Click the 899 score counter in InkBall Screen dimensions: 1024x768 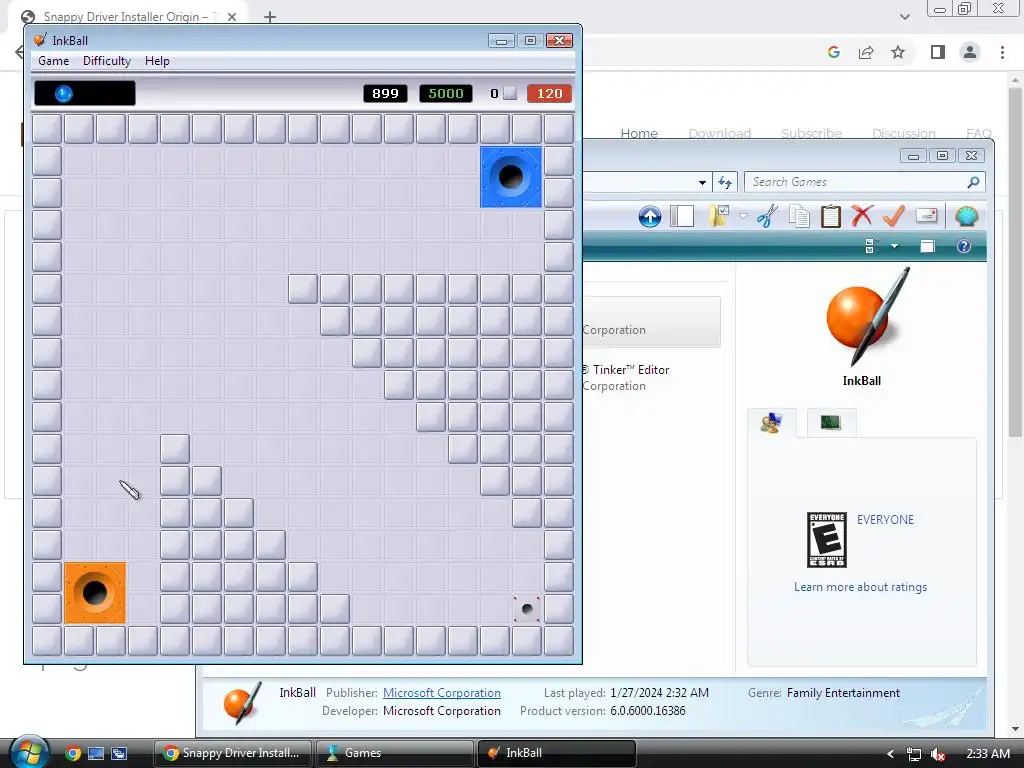(x=385, y=93)
